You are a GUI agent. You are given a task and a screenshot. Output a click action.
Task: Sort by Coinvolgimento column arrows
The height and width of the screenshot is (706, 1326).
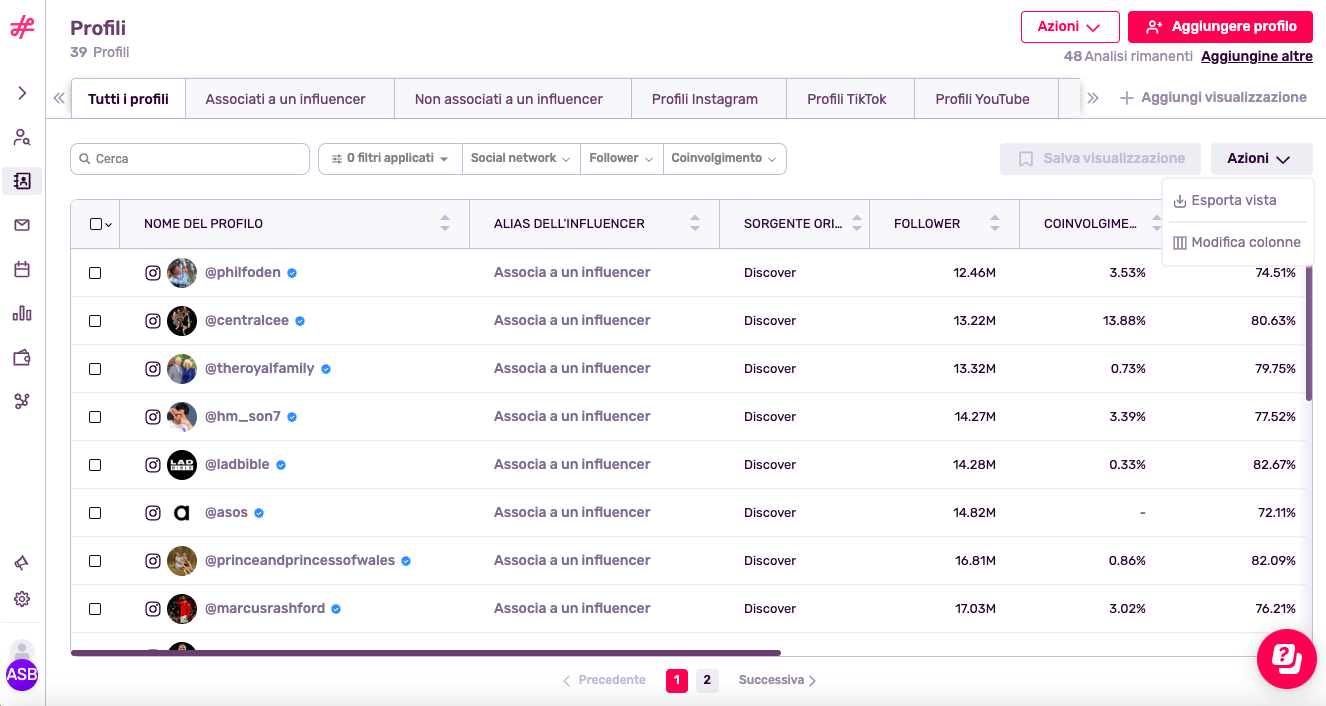pyautogui.click(x=1157, y=224)
